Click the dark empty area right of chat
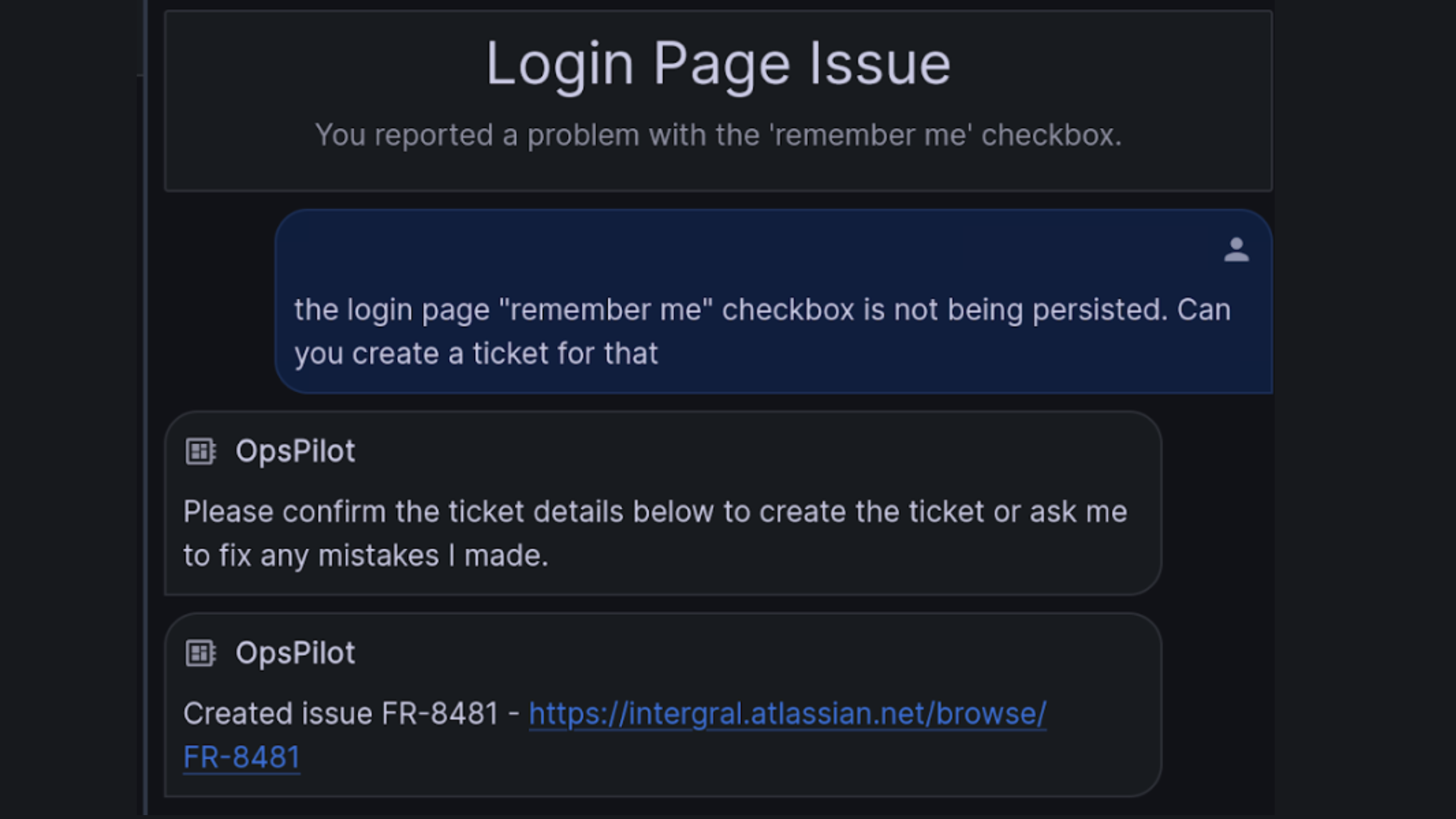The width and height of the screenshot is (1456, 819). (1365, 409)
